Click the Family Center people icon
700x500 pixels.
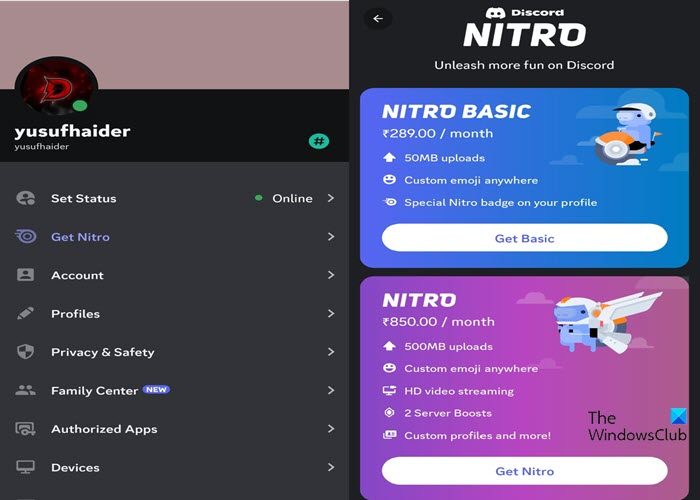pyautogui.click(x=25, y=390)
